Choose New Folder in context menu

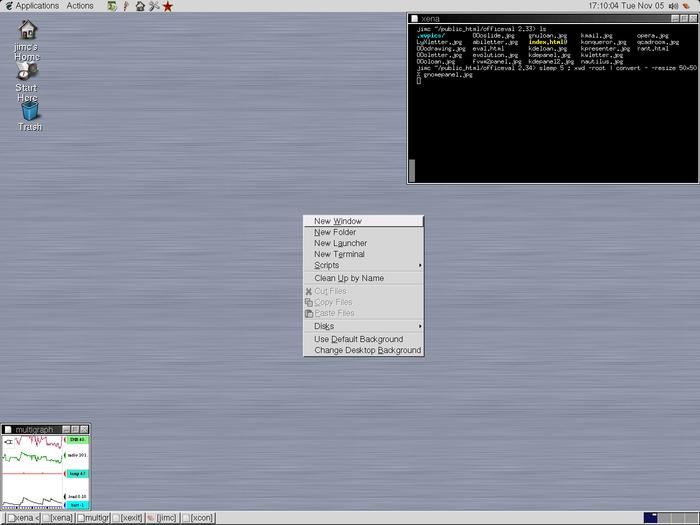coord(335,232)
